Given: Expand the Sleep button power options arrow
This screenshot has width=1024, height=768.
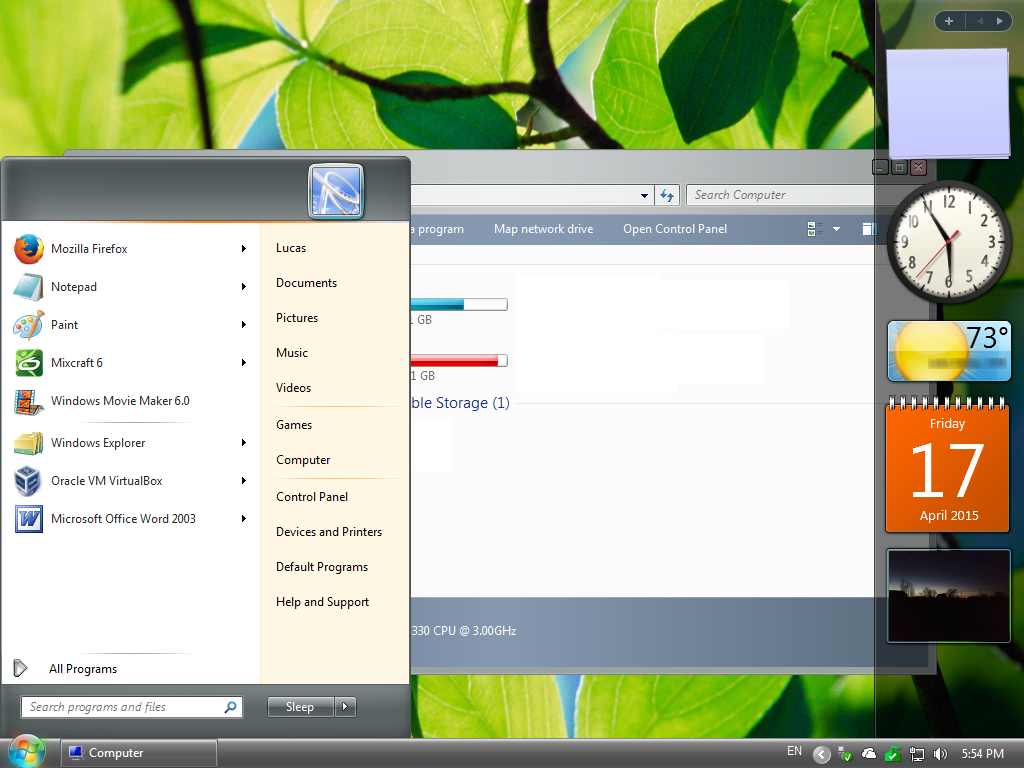Looking at the screenshot, I should (345, 706).
